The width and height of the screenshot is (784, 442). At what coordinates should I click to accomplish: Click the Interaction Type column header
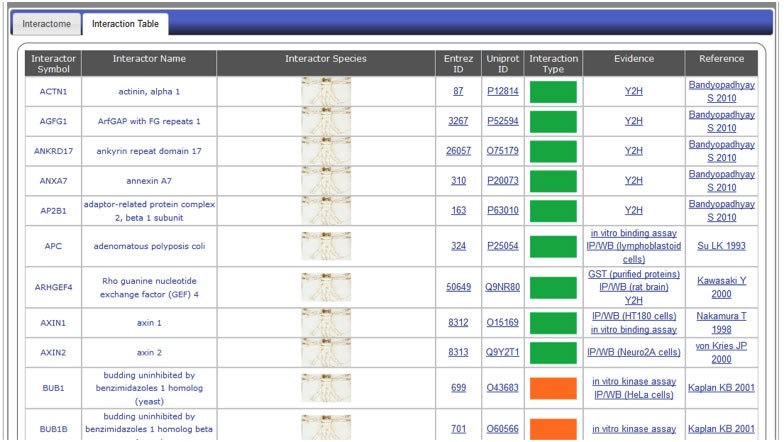(553, 64)
